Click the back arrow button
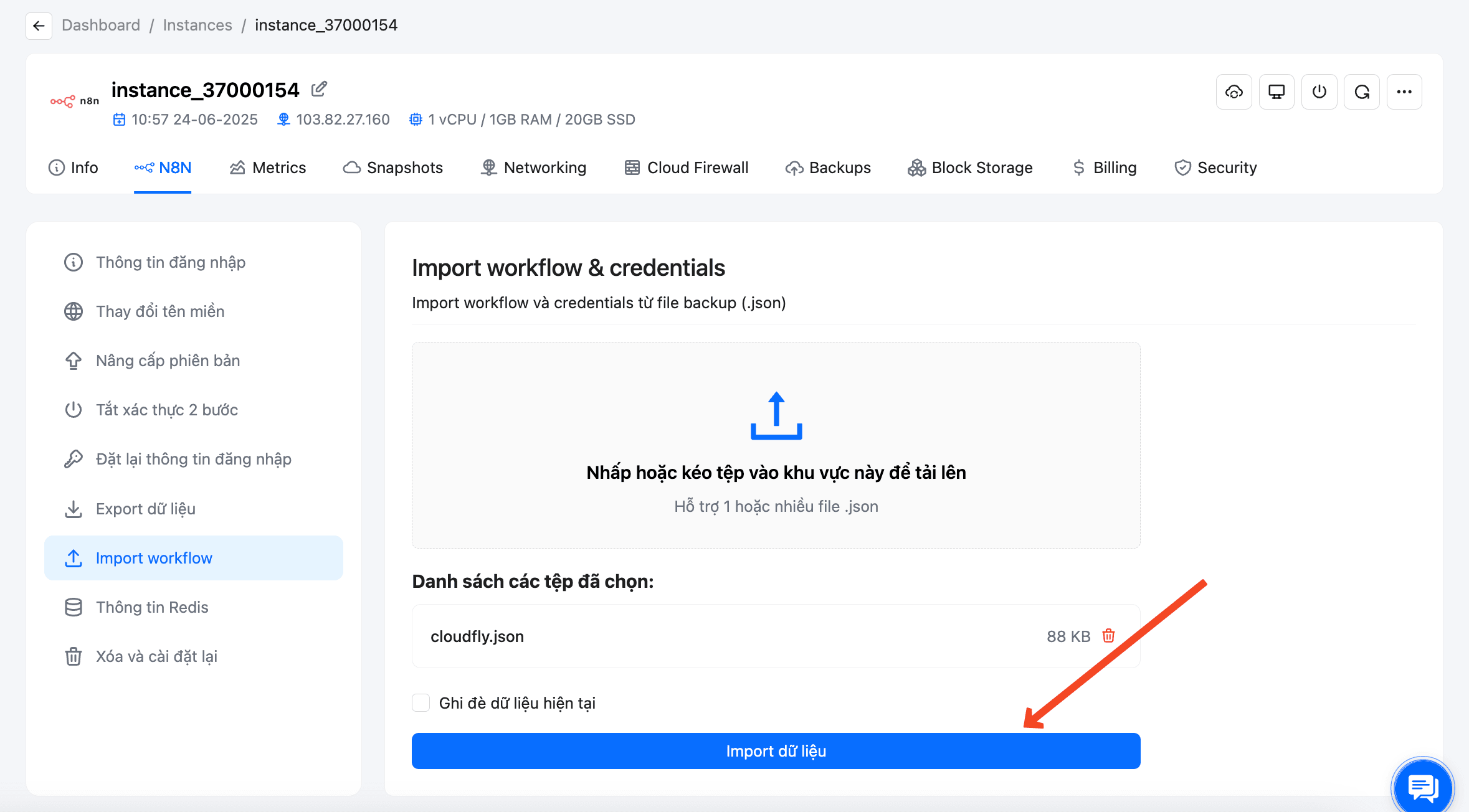Image resolution: width=1469 pixels, height=812 pixels. tap(39, 26)
